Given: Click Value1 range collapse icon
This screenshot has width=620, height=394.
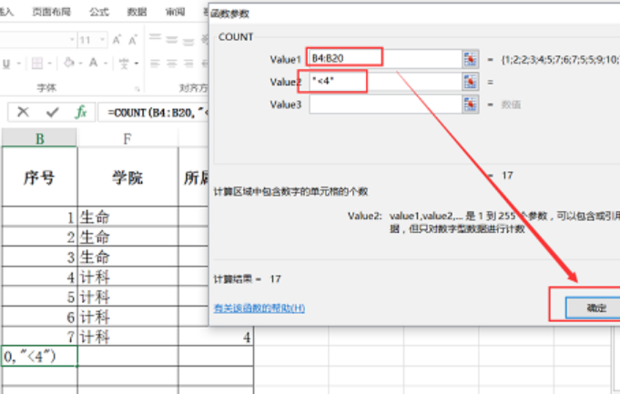Looking at the screenshot, I should (470, 59).
